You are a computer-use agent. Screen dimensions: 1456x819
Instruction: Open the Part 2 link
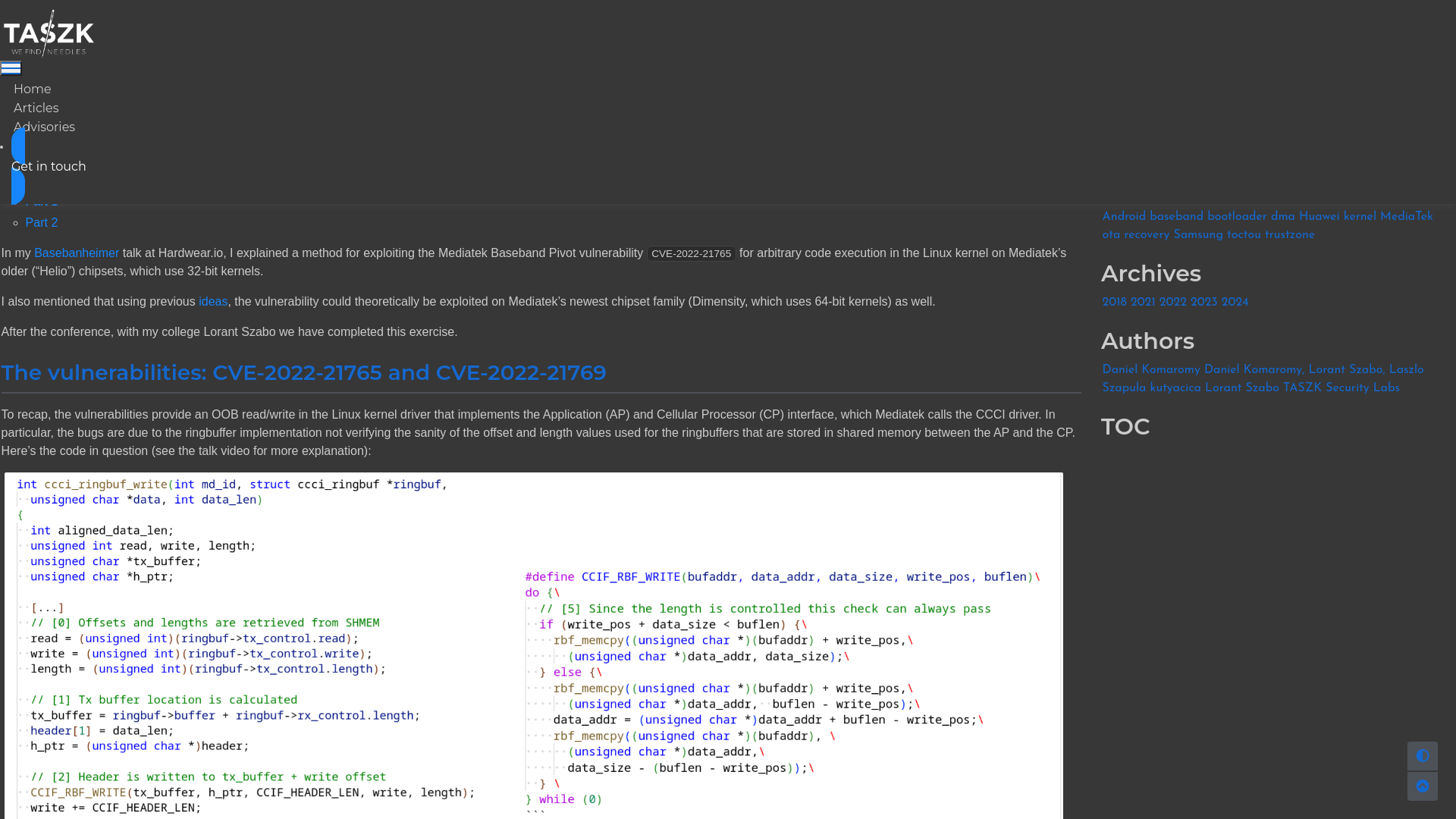click(42, 223)
